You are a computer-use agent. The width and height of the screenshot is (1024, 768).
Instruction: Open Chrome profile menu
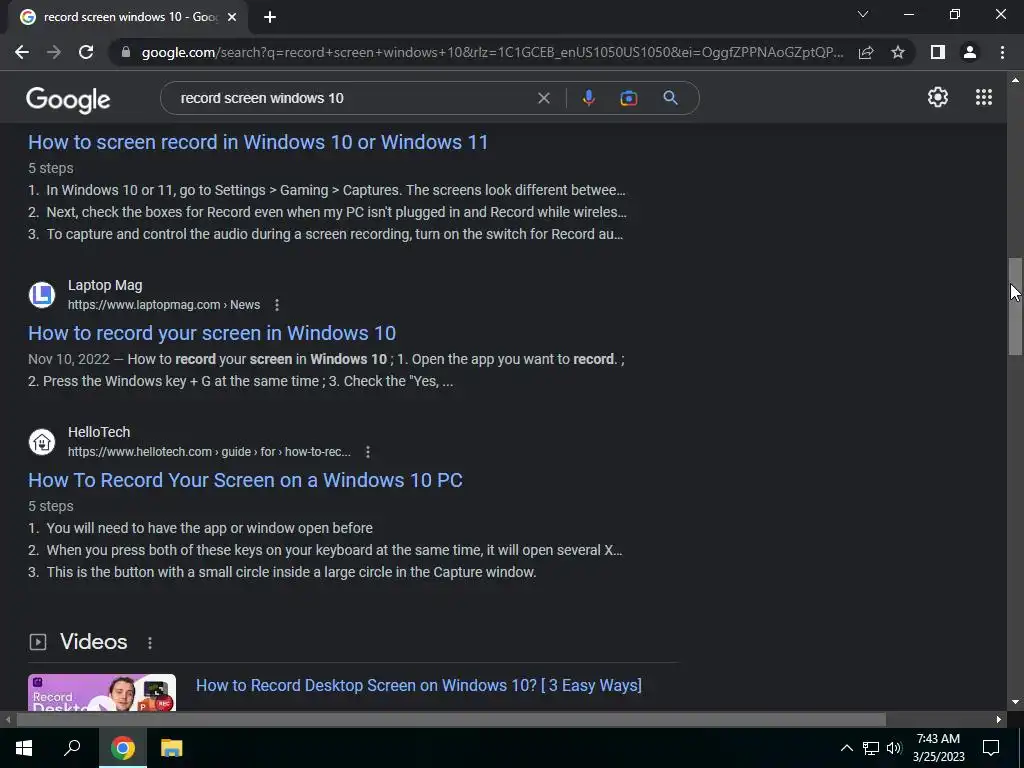970,52
